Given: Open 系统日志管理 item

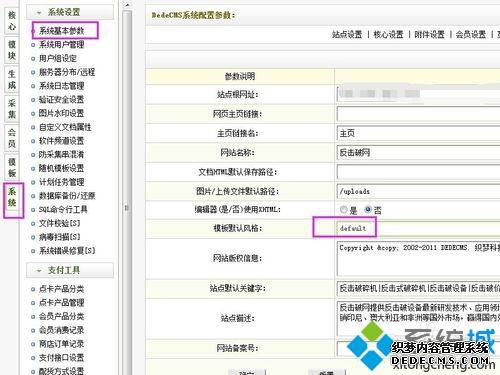Looking at the screenshot, I should click(62, 86).
